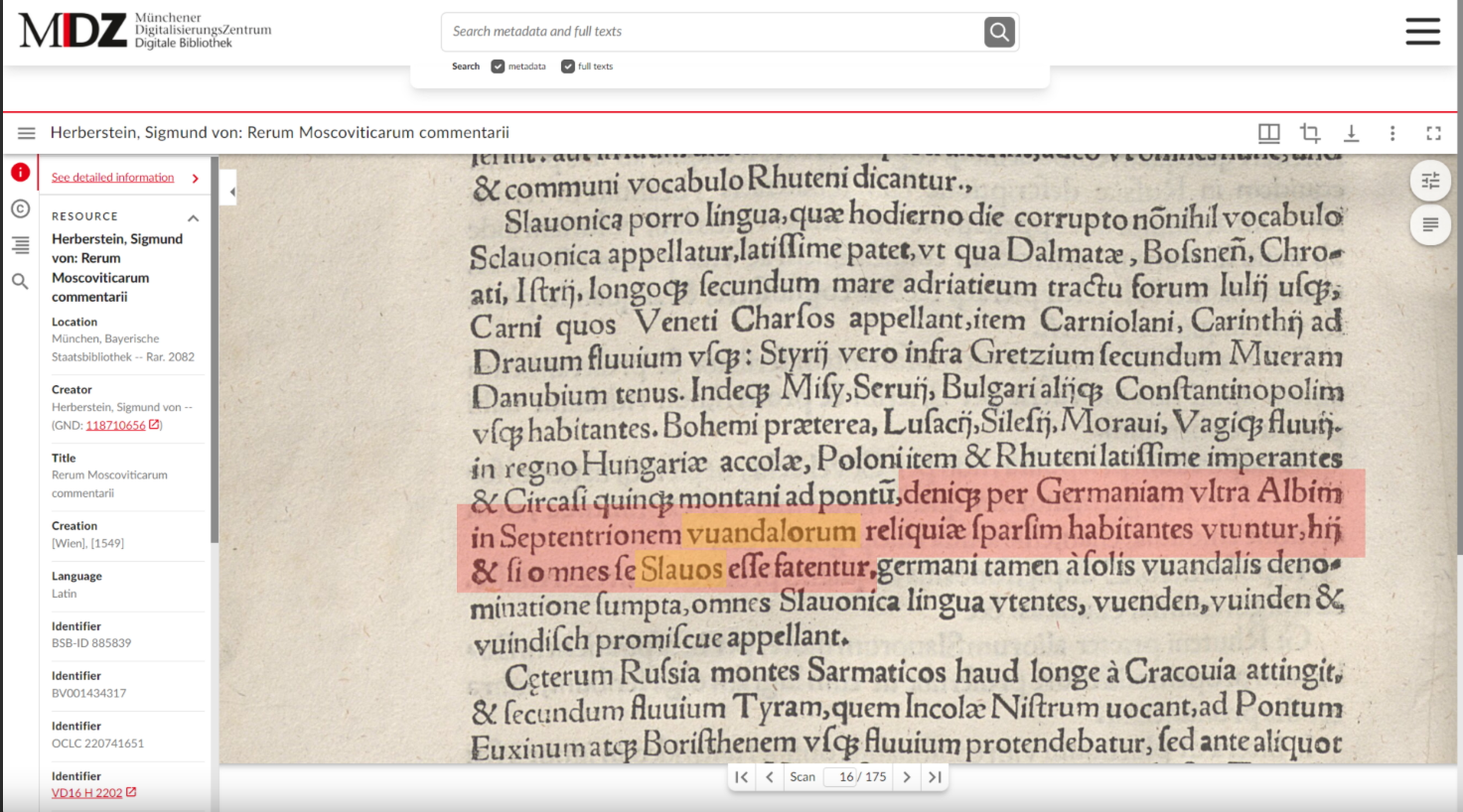Select the BSB-ID 885839 identifier text
Viewport: 1463px width, 812px height.
[x=91, y=643]
